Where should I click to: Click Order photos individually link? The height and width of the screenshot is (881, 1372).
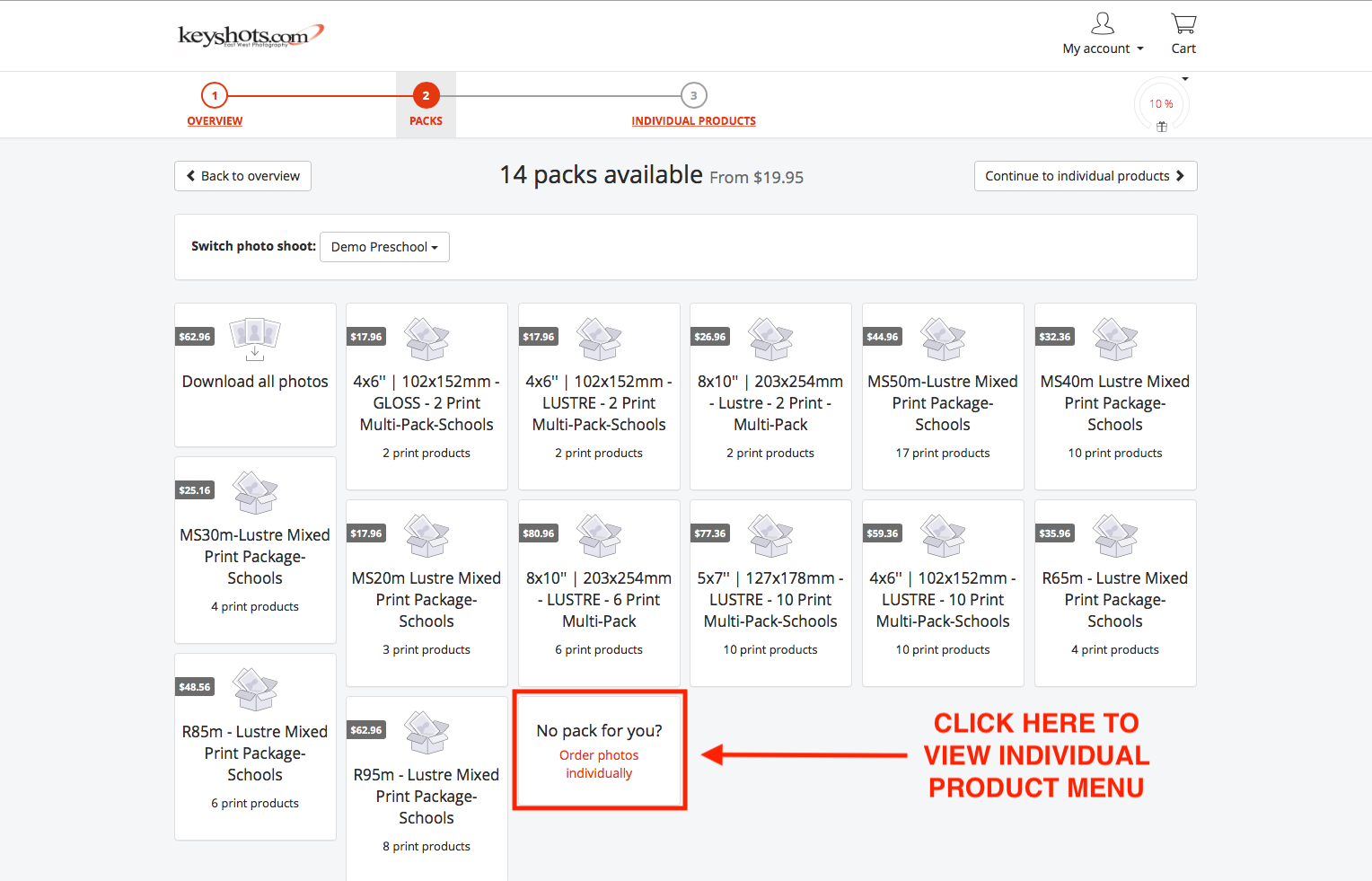tap(599, 764)
